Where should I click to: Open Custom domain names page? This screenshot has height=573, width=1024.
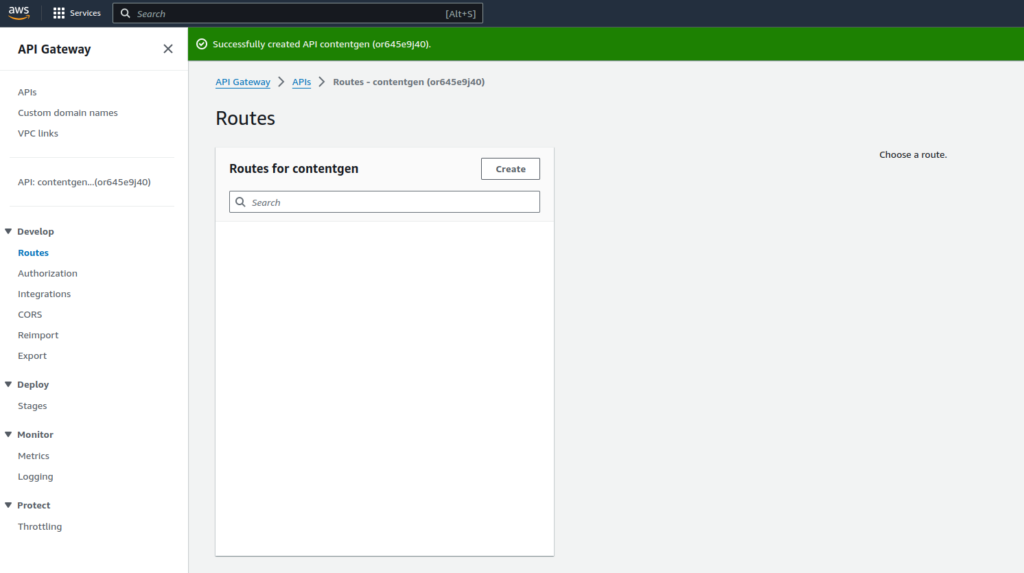pos(68,112)
